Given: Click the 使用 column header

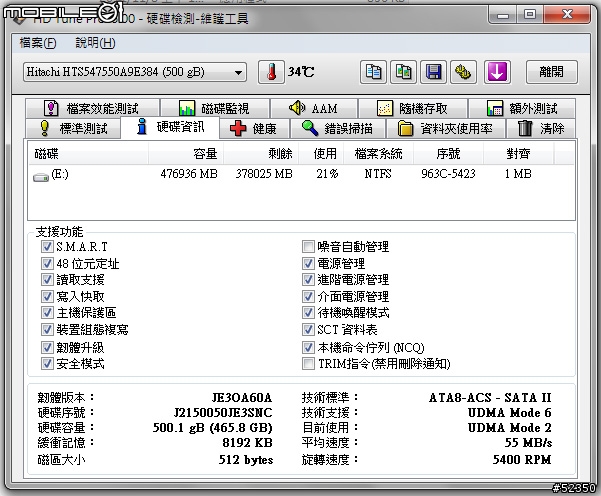Looking at the screenshot, I should tap(321, 154).
